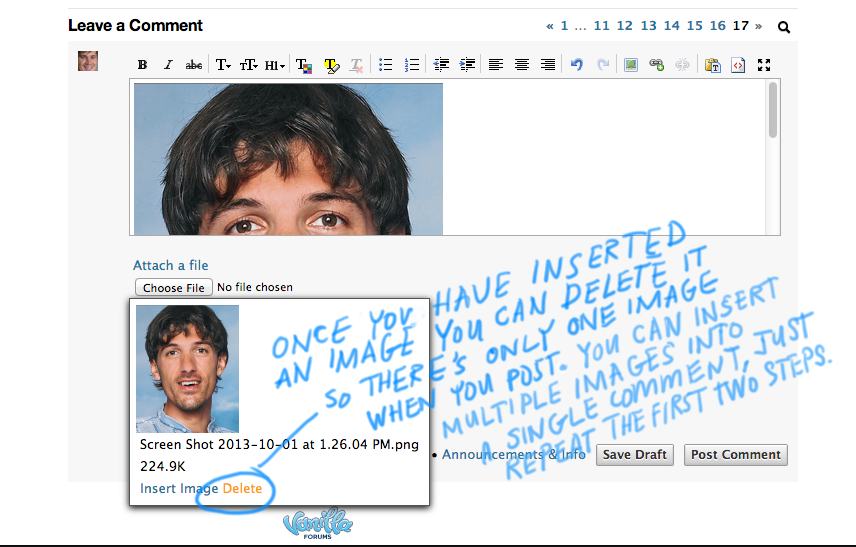Apply italic formatting
856x547 pixels.
point(168,65)
